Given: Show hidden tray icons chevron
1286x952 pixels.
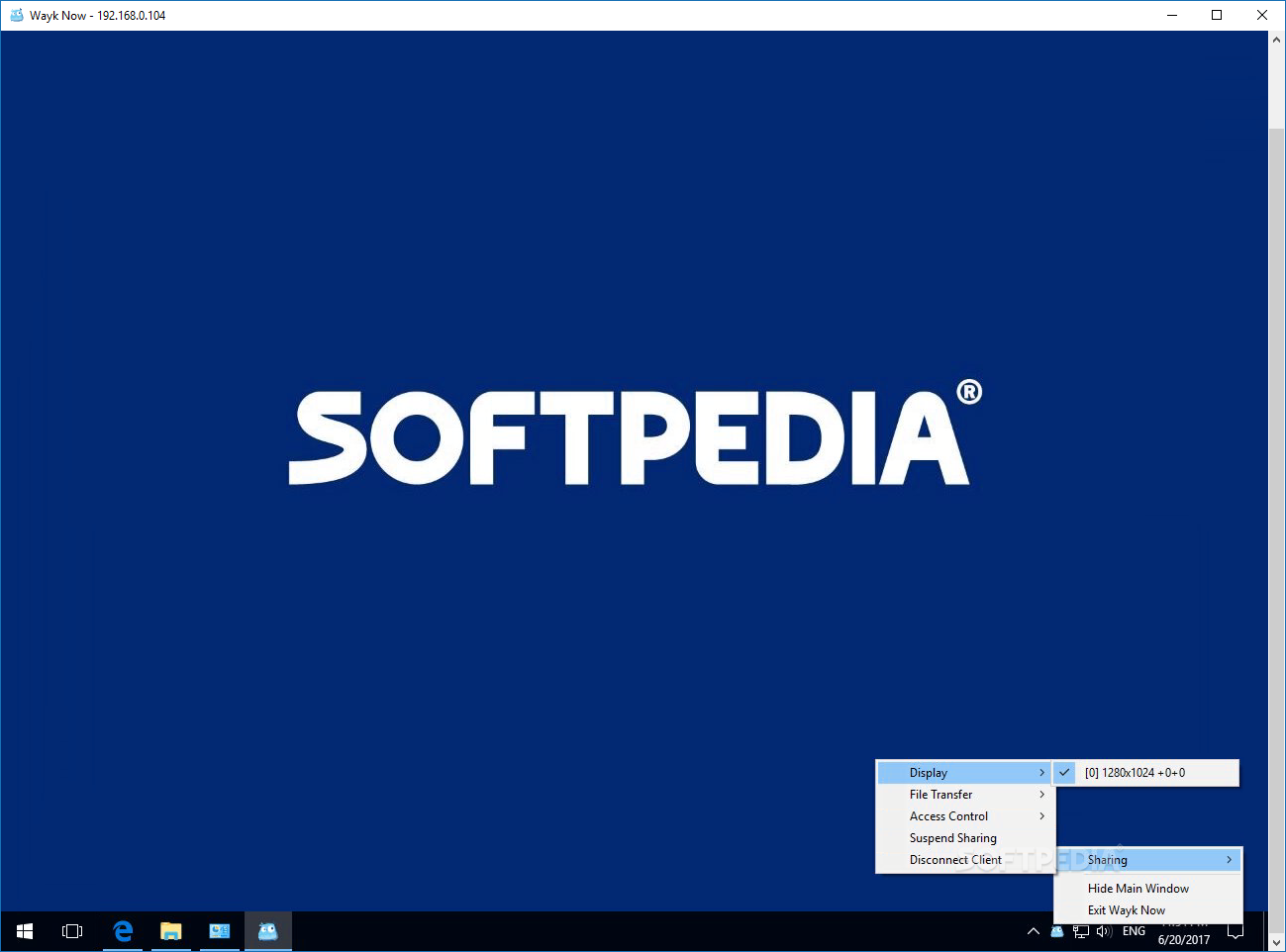Looking at the screenshot, I should [x=1034, y=931].
